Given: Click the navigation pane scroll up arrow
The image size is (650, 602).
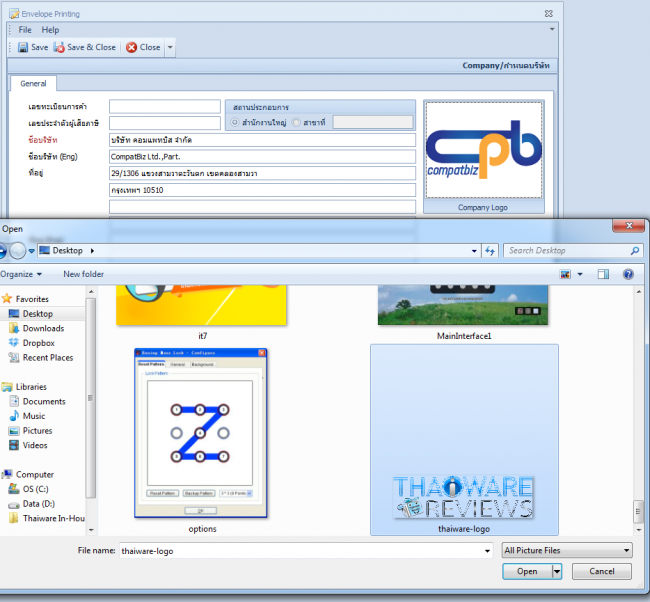Looking at the screenshot, I should [x=91, y=292].
